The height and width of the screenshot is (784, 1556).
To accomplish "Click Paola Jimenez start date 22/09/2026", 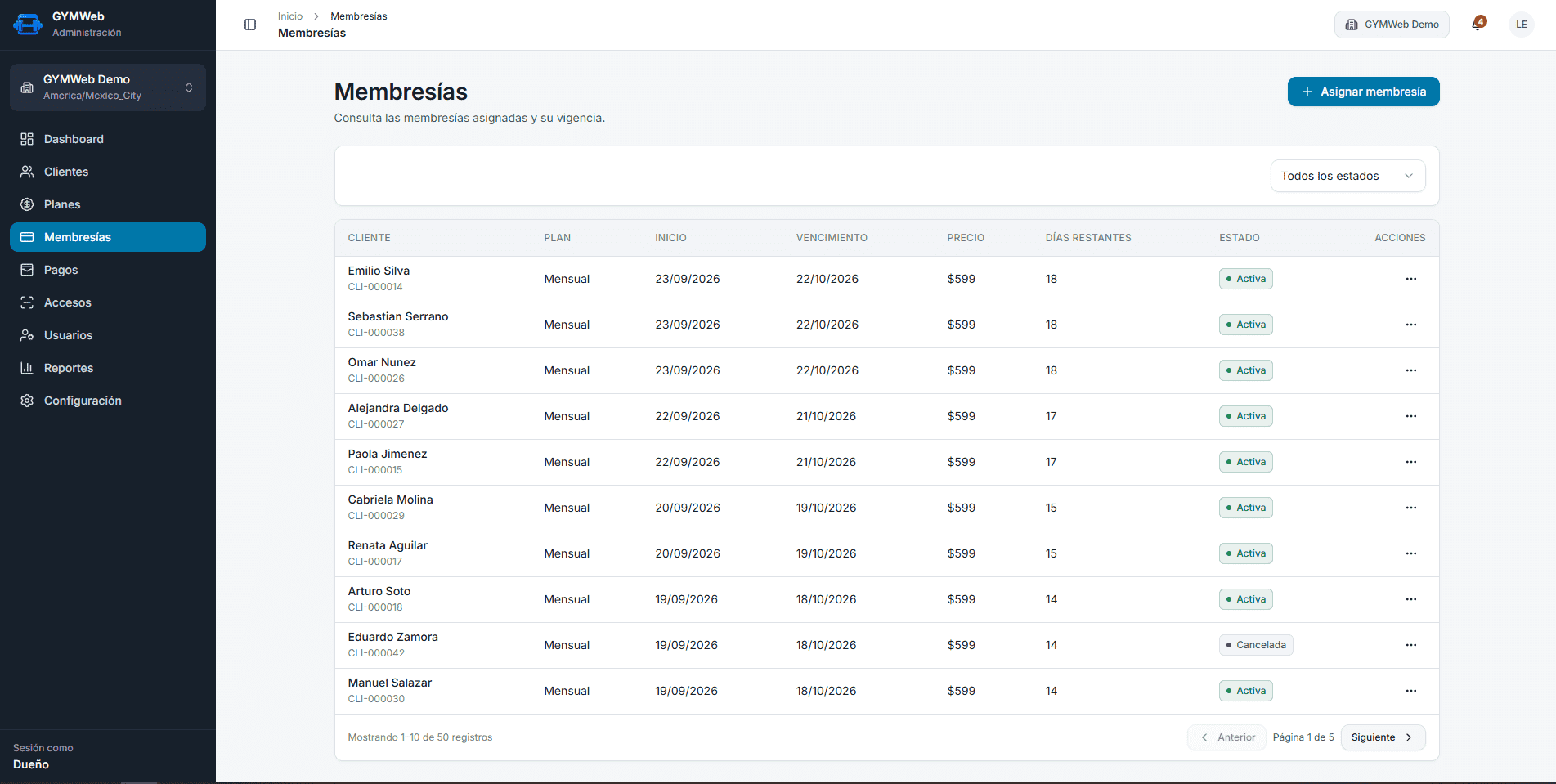I will pos(688,462).
